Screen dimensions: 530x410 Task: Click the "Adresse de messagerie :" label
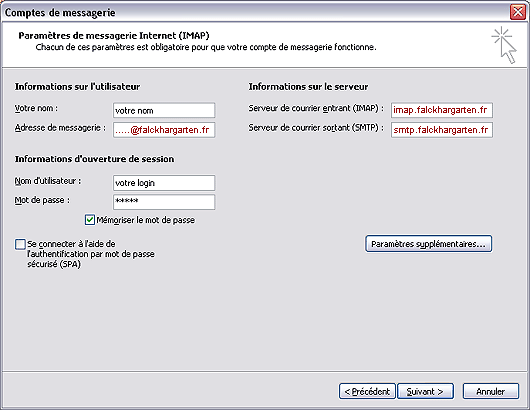(x=60, y=128)
